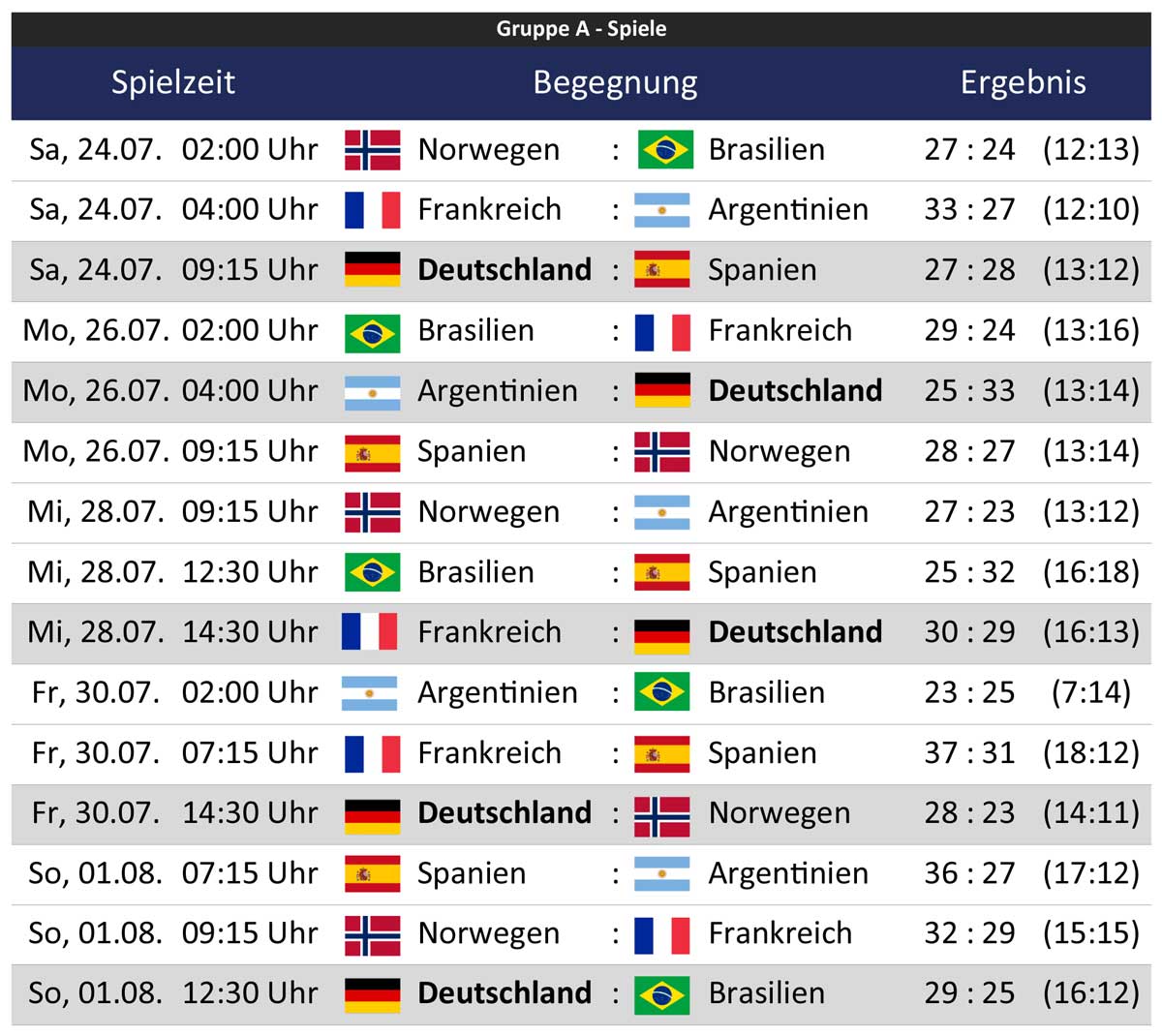Select Germany flag in Frankreich–Deutschland match row
Viewport: 1162px width, 1036px height.
coord(662,633)
